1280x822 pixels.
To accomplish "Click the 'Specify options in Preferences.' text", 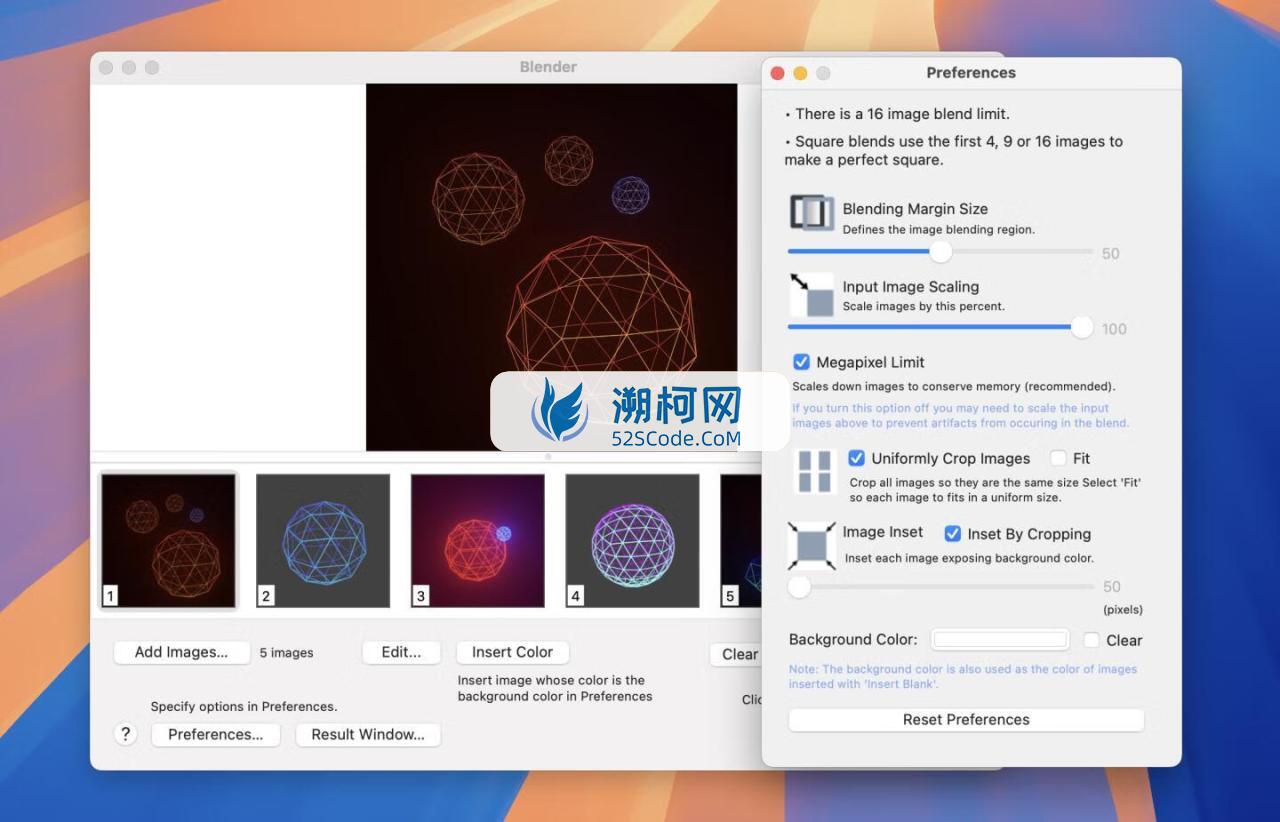I will point(244,706).
